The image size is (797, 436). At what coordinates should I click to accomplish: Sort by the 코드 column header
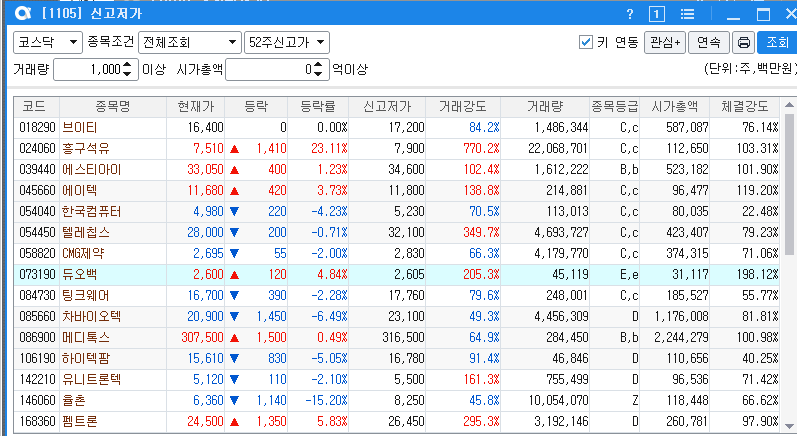[x=37, y=107]
